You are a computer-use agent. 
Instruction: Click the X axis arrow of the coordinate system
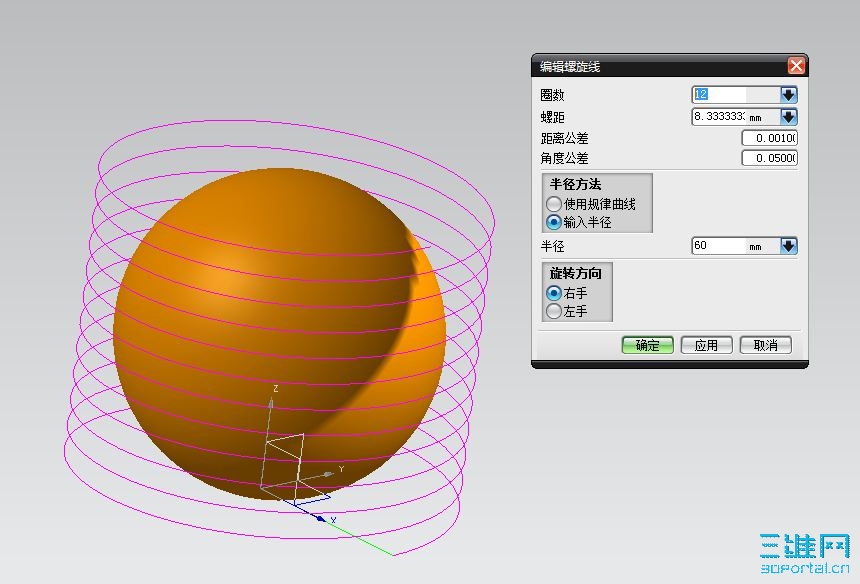click(321, 518)
